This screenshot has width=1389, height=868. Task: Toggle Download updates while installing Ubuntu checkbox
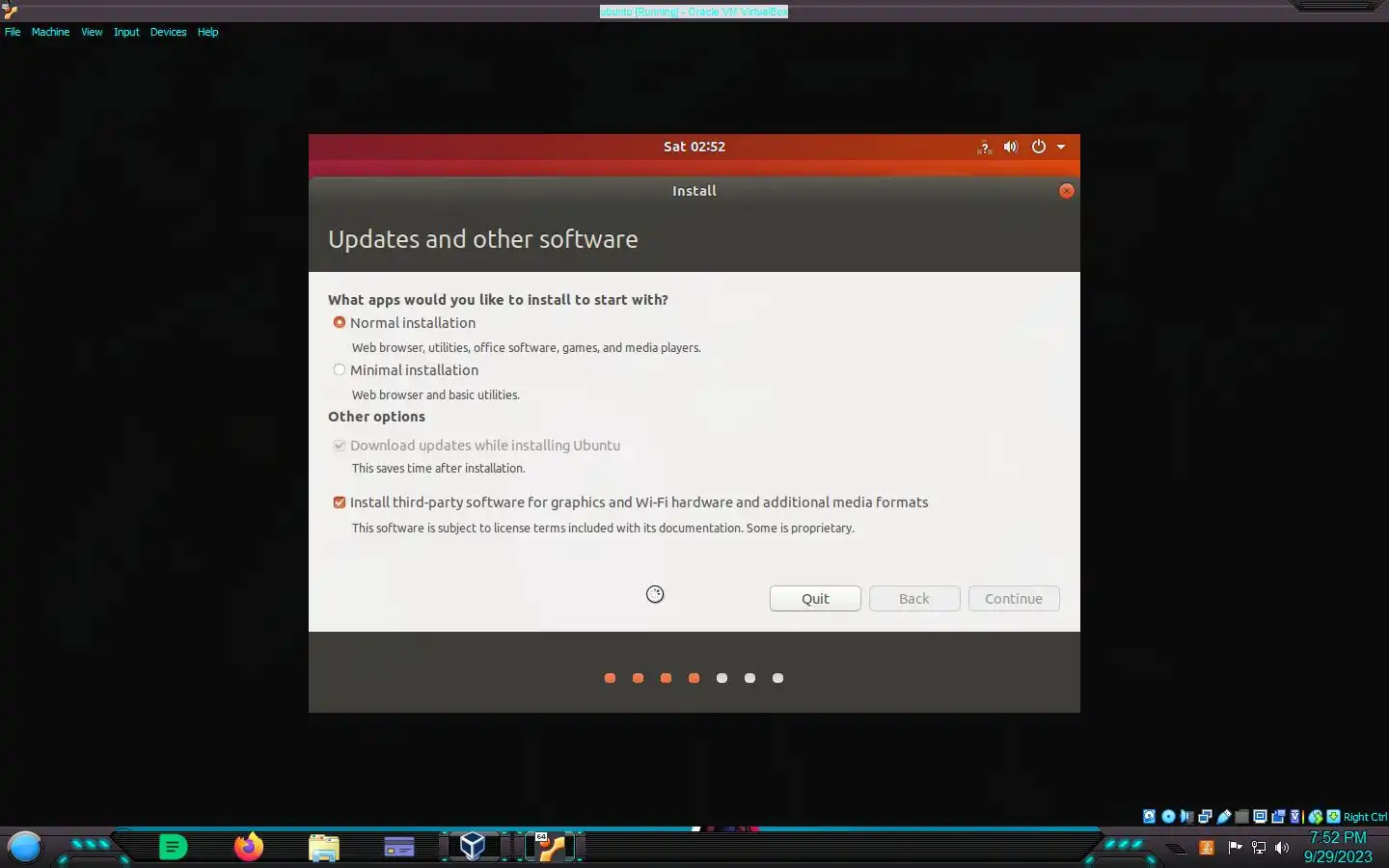coord(340,446)
